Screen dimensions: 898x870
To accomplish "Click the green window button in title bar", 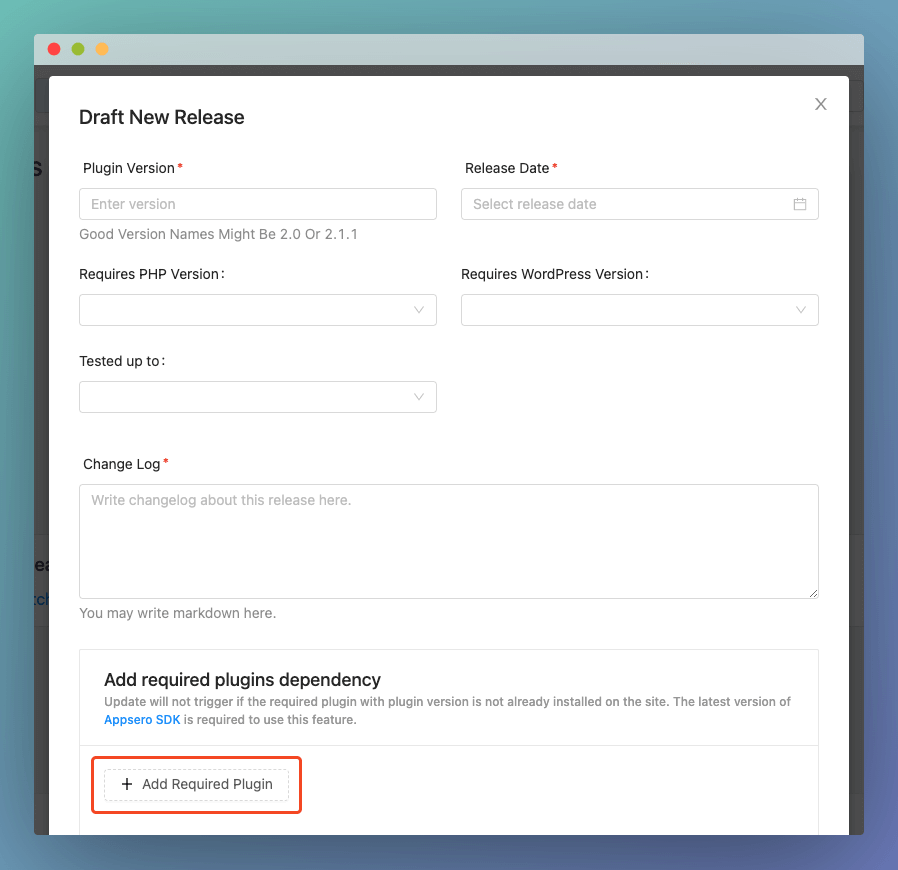I will [x=78, y=49].
